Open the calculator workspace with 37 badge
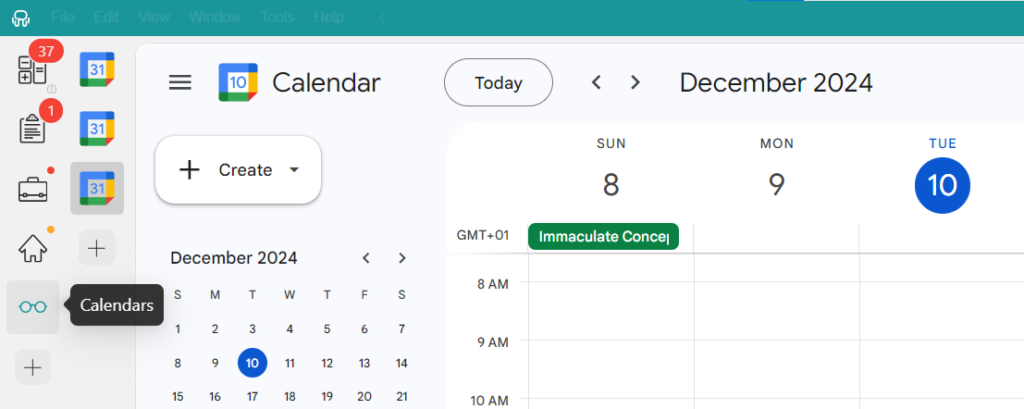This screenshot has height=409, width=1024. [33, 70]
